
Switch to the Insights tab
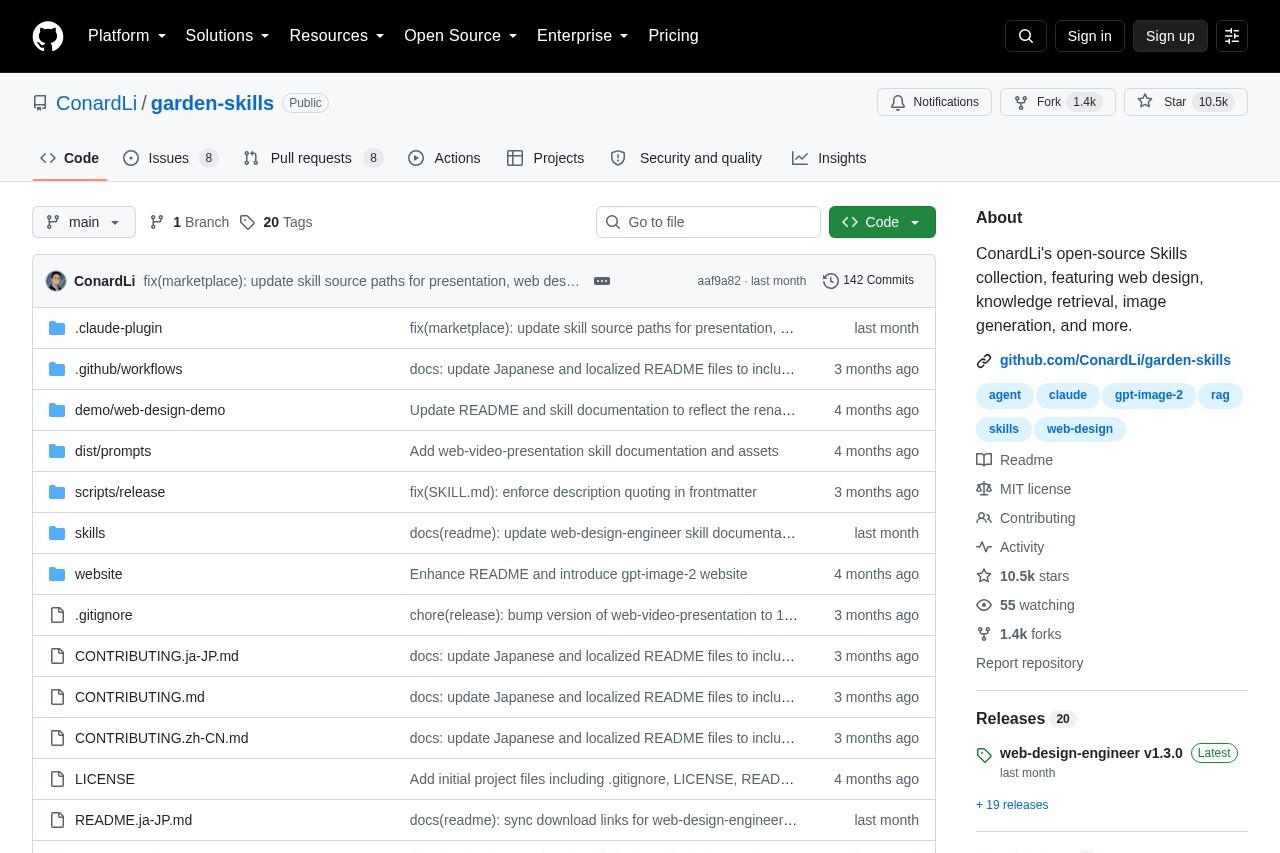coord(829,158)
